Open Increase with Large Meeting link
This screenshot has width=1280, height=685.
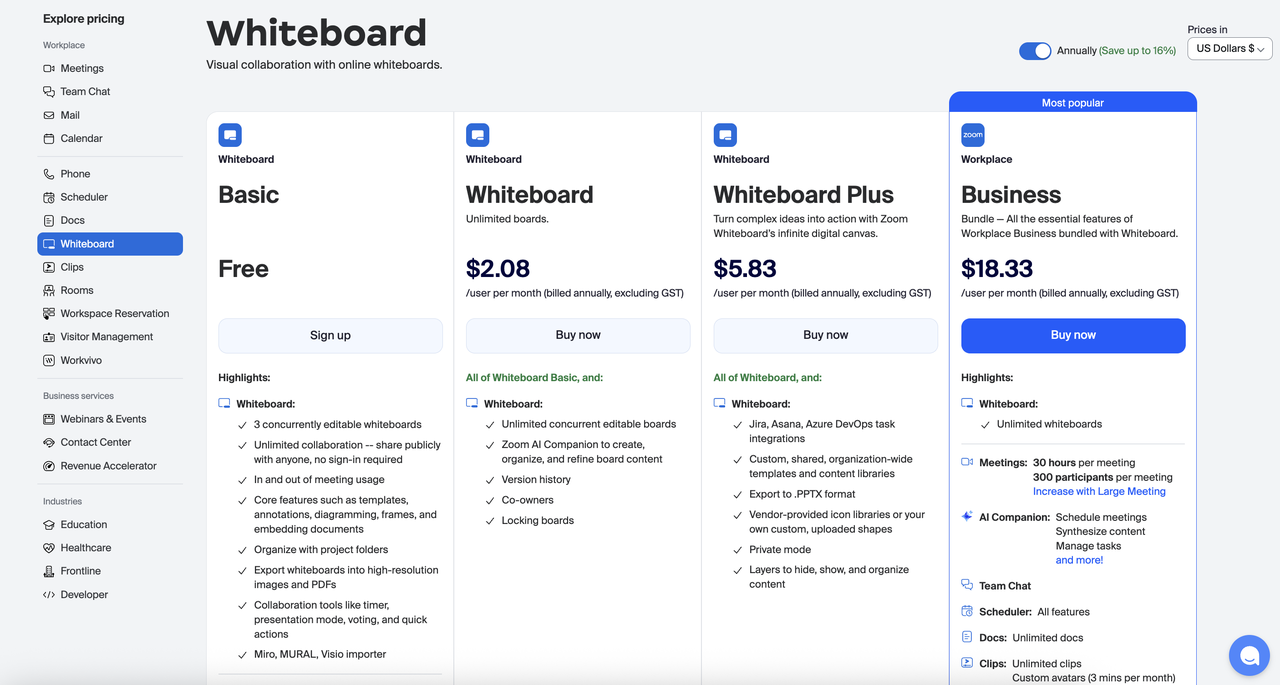(x=1099, y=491)
